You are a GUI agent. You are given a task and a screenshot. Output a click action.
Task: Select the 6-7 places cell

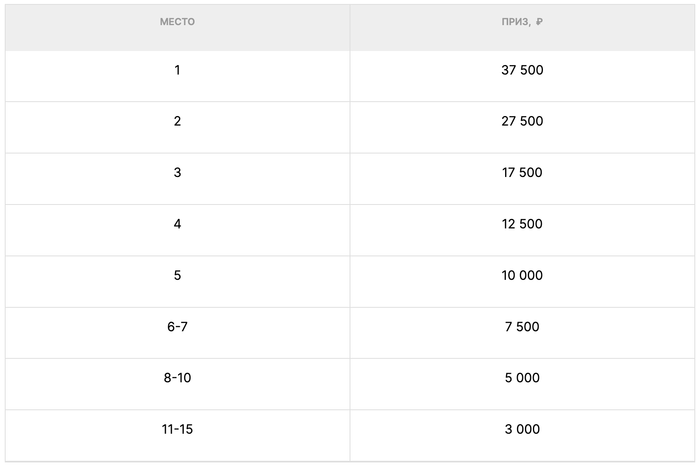[x=177, y=327]
